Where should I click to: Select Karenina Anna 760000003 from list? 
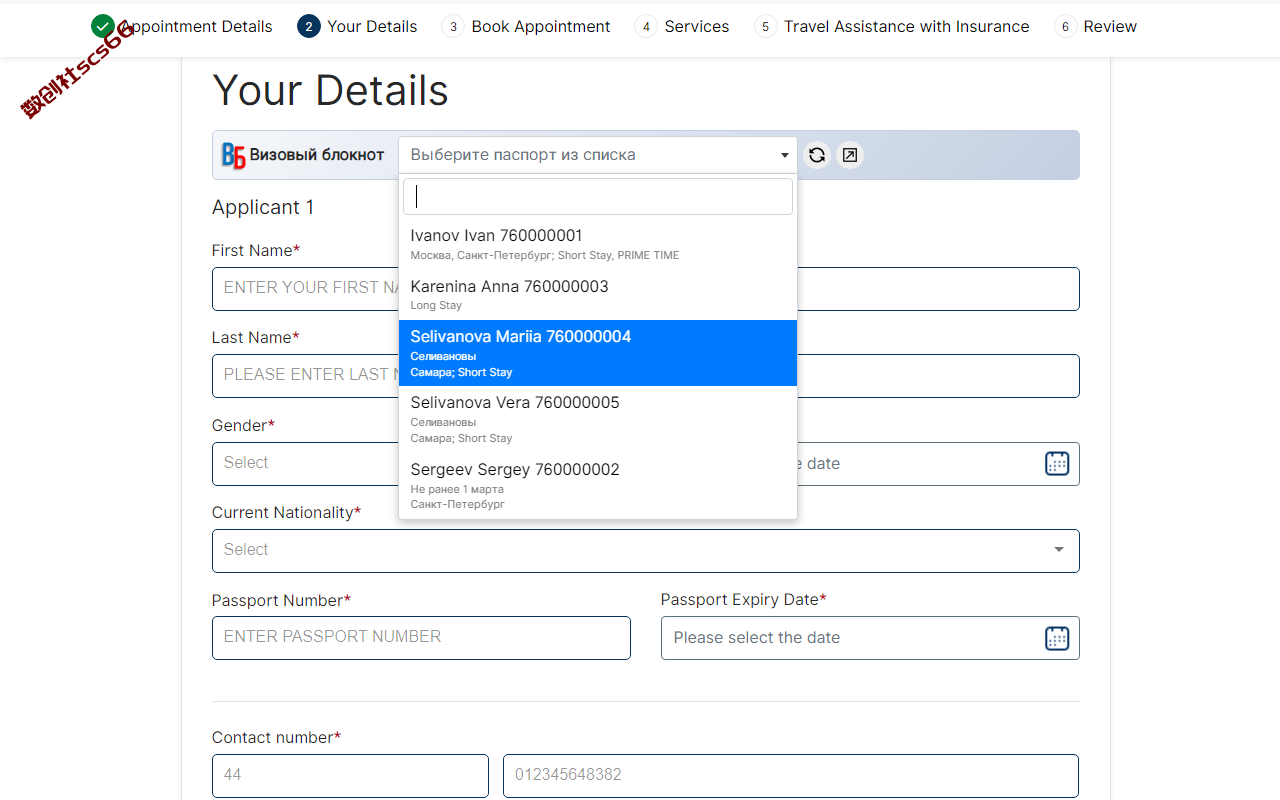click(x=598, y=294)
